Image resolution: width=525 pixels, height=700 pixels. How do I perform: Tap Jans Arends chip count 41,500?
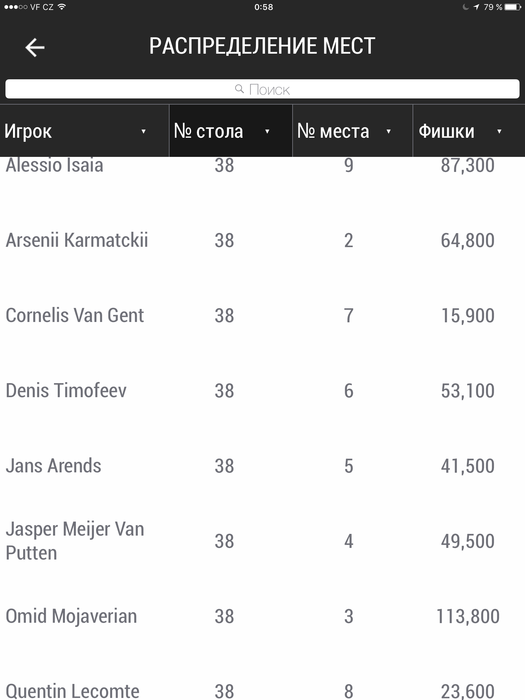click(x=467, y=466)
